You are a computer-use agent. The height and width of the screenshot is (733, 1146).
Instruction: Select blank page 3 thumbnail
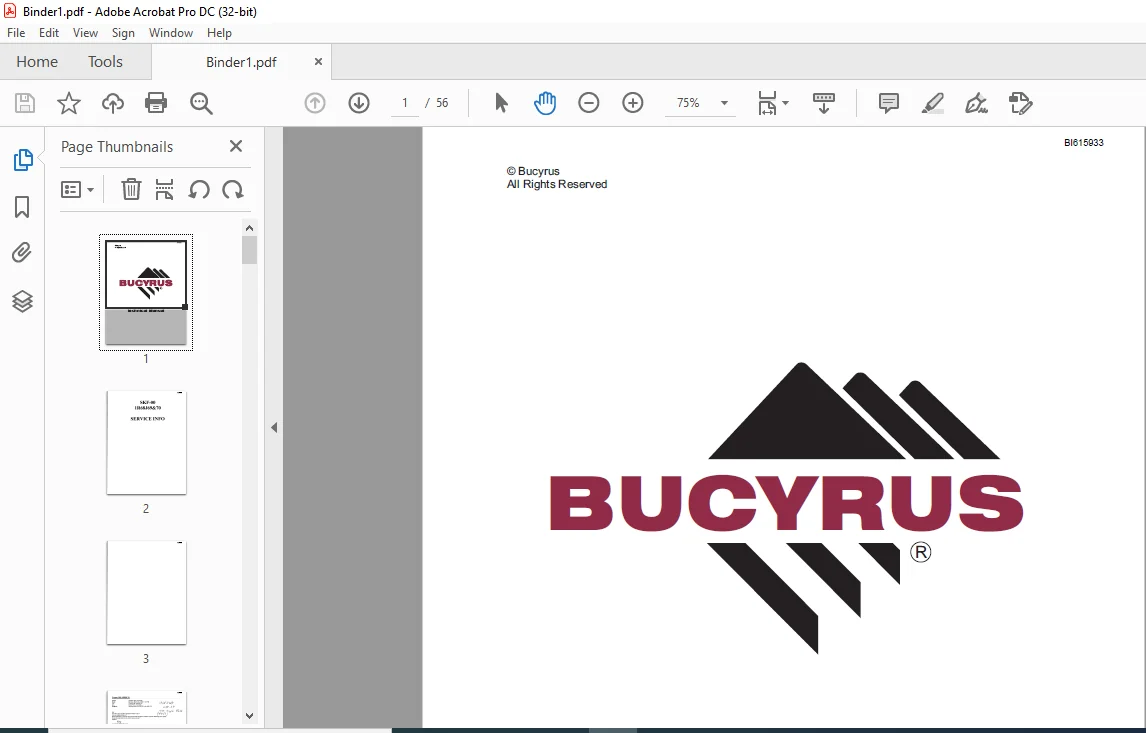(146, 593)
